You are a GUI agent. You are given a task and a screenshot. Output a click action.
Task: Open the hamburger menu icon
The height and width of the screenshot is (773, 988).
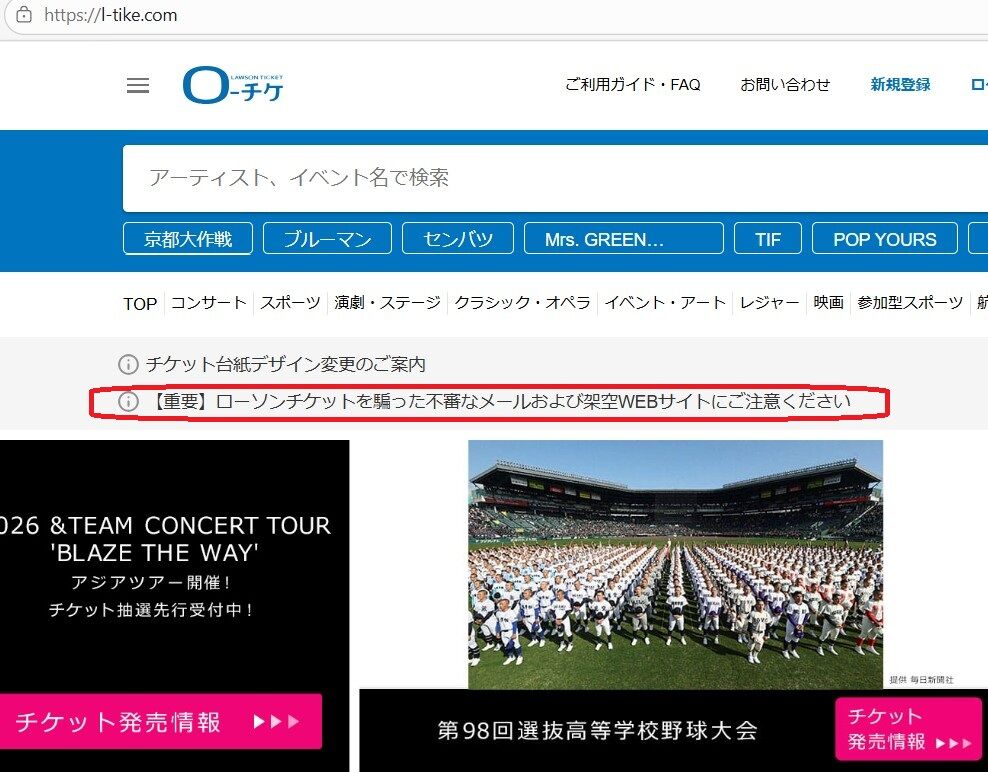tap(138, 85)
